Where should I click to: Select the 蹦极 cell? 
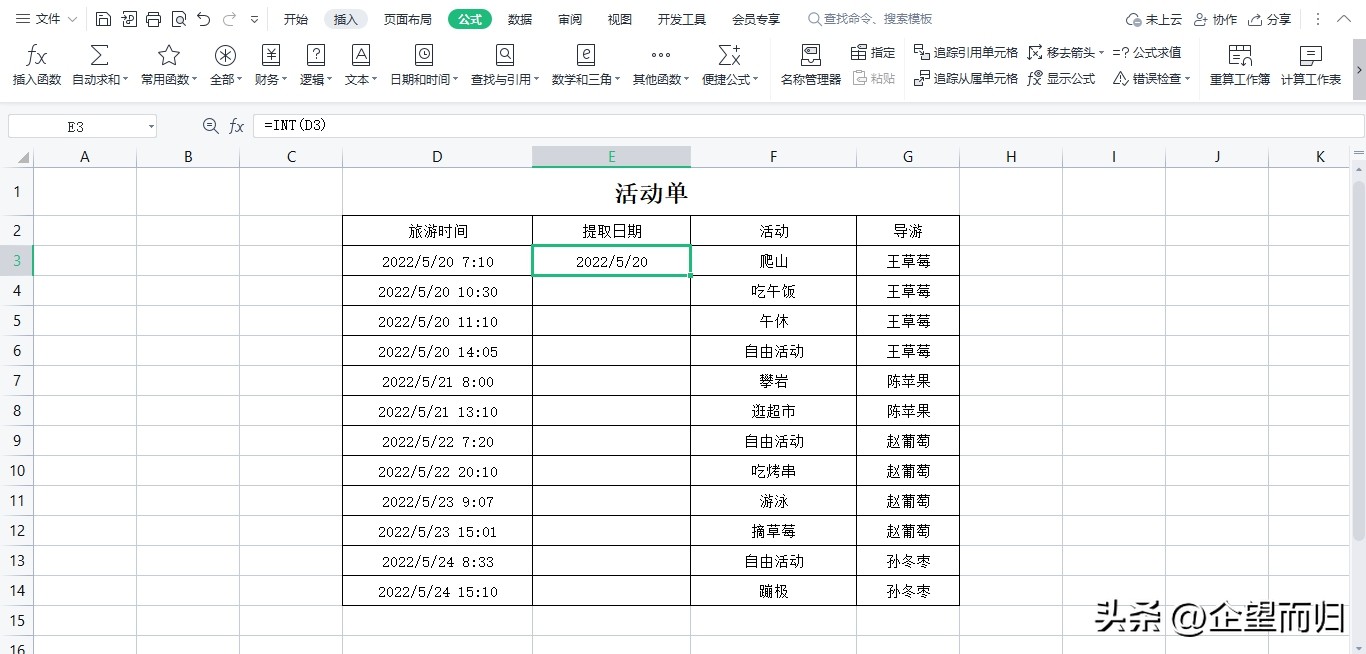(x=773, y=591)
